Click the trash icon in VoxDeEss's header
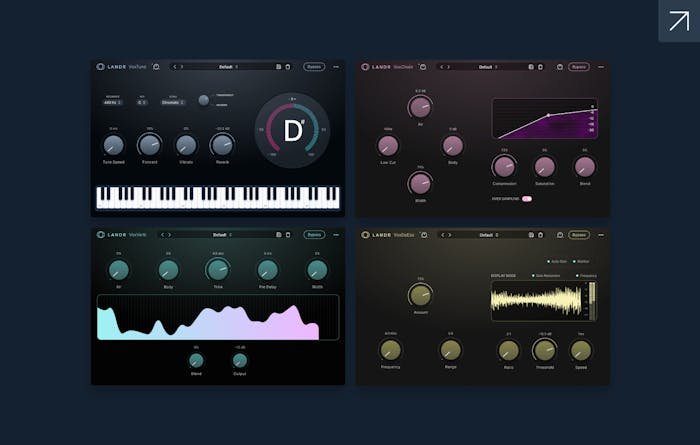The width and height of the screenshot is (700, 445). pyautogui.click(x=541, y=235)
